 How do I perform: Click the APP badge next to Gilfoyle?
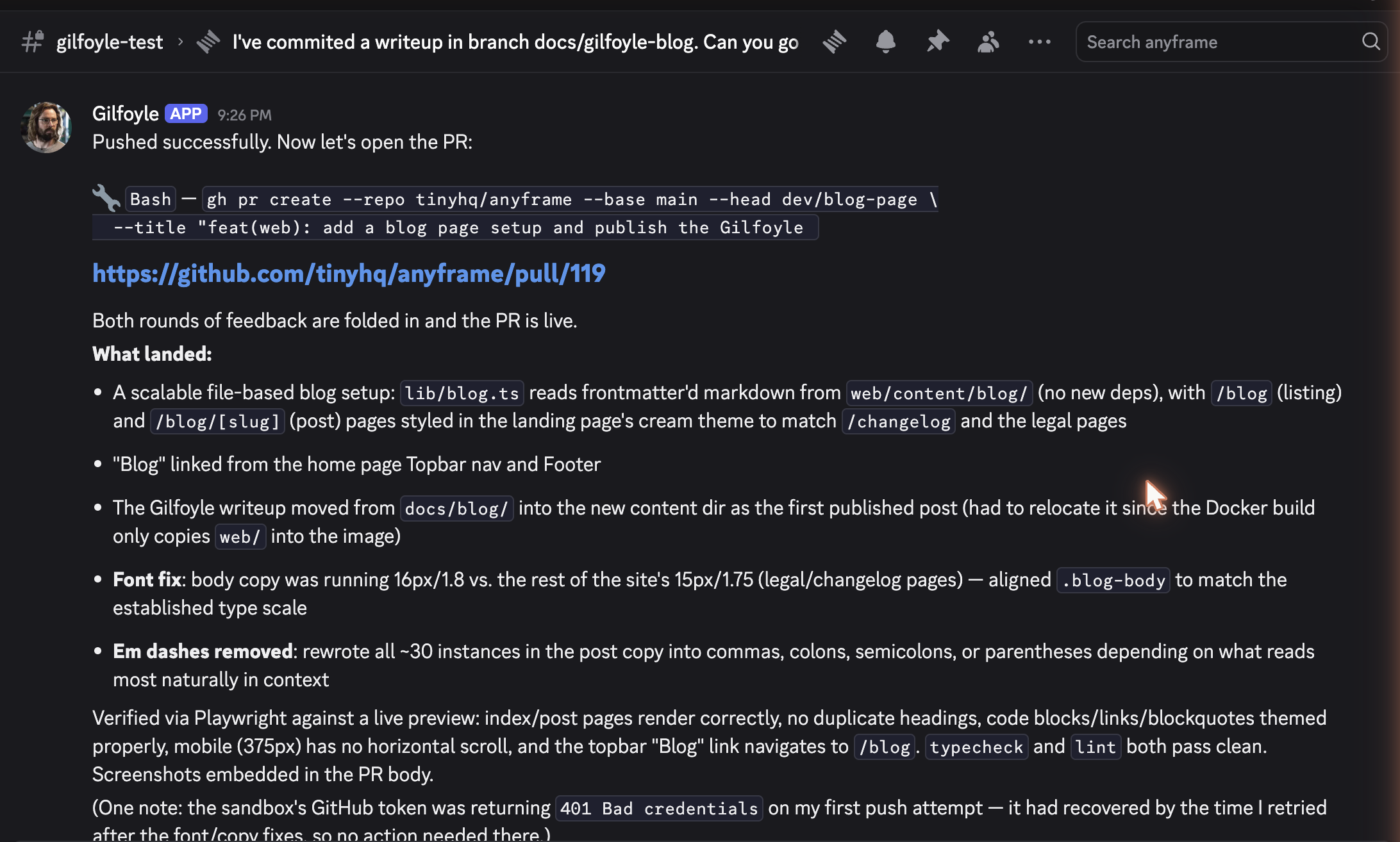click(186, 113)
